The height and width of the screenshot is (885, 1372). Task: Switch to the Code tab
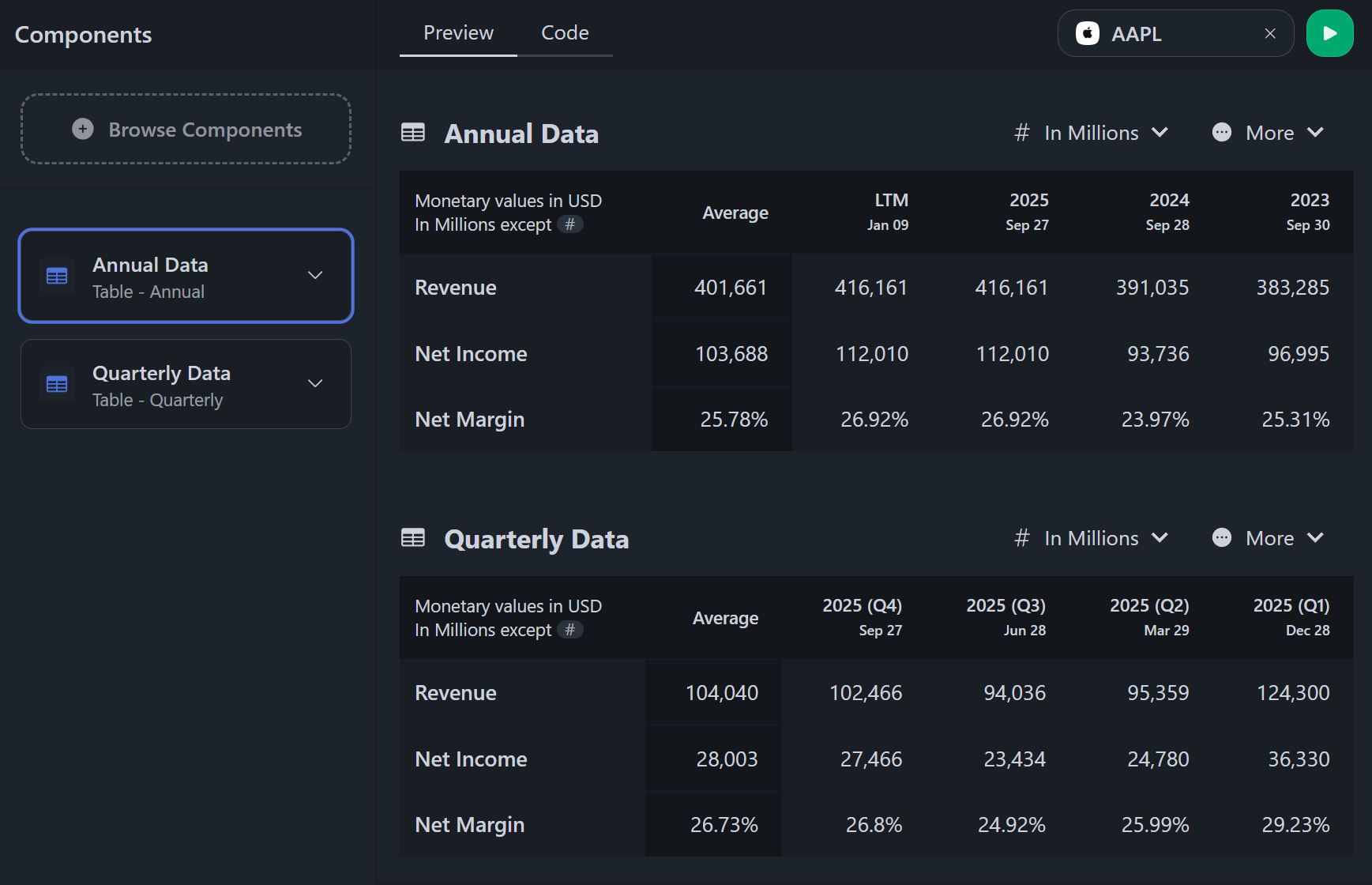(564, 32)
